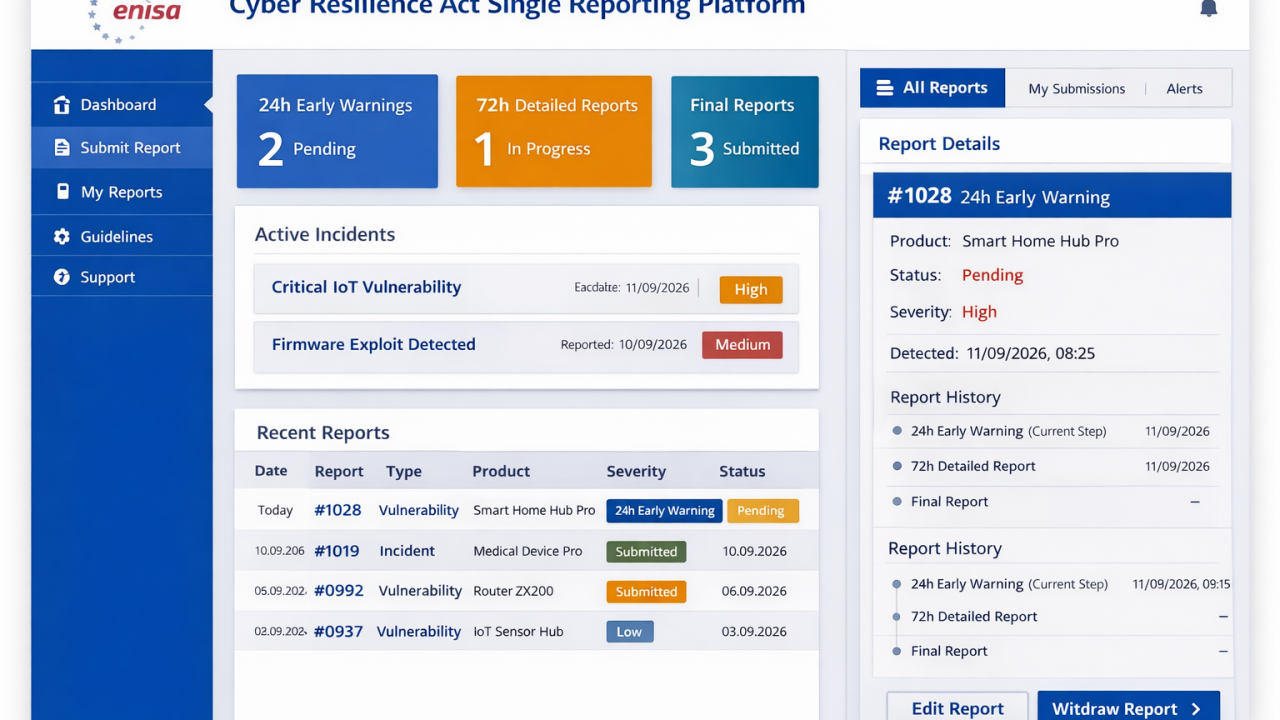Image resolution: width=1280 pixels, height=720 pixels.
Task: Click the Guidelines gear icon
Action: pos(62,237)
